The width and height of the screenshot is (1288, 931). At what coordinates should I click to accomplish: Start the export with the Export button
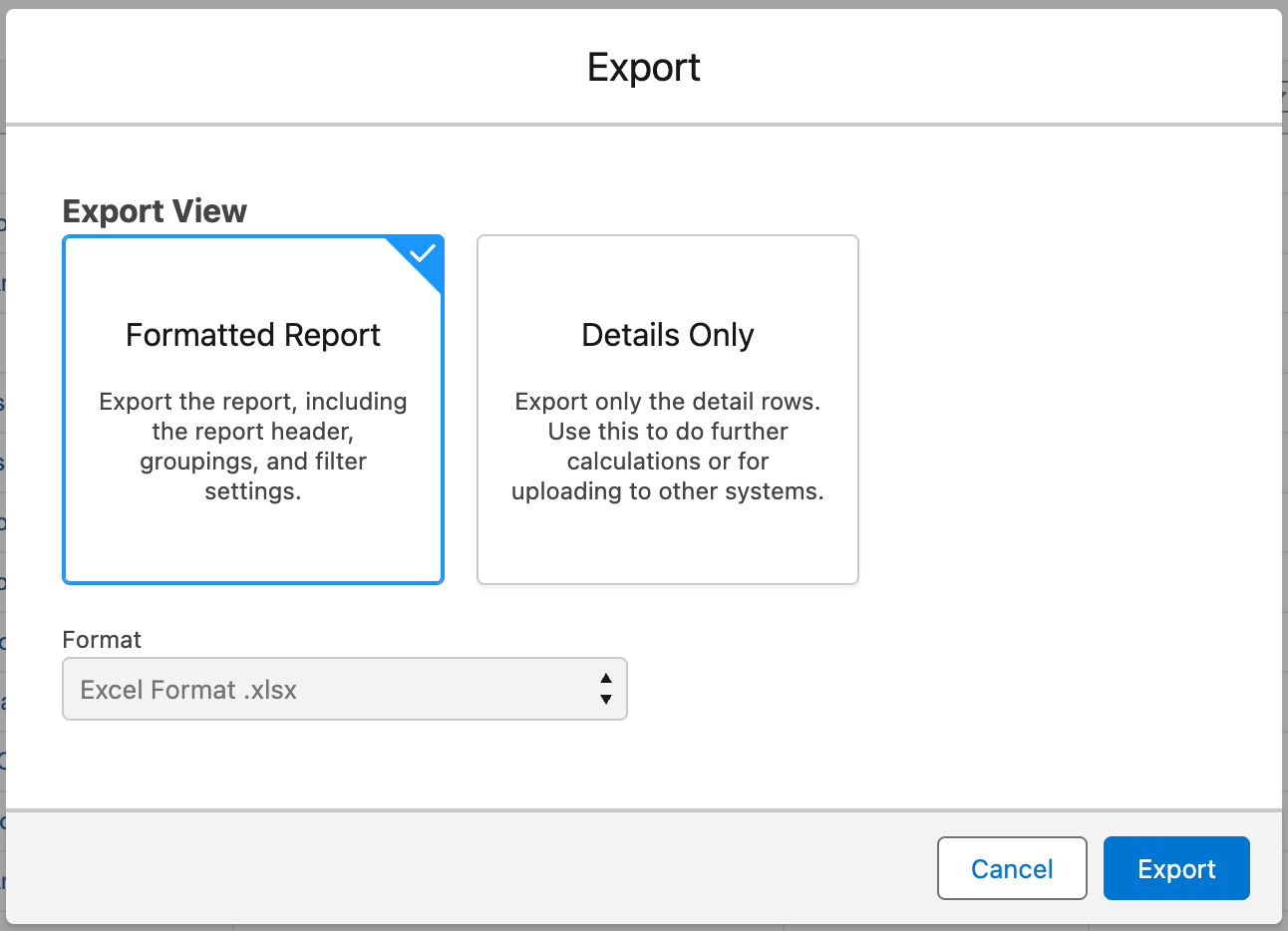(1176, 868)
